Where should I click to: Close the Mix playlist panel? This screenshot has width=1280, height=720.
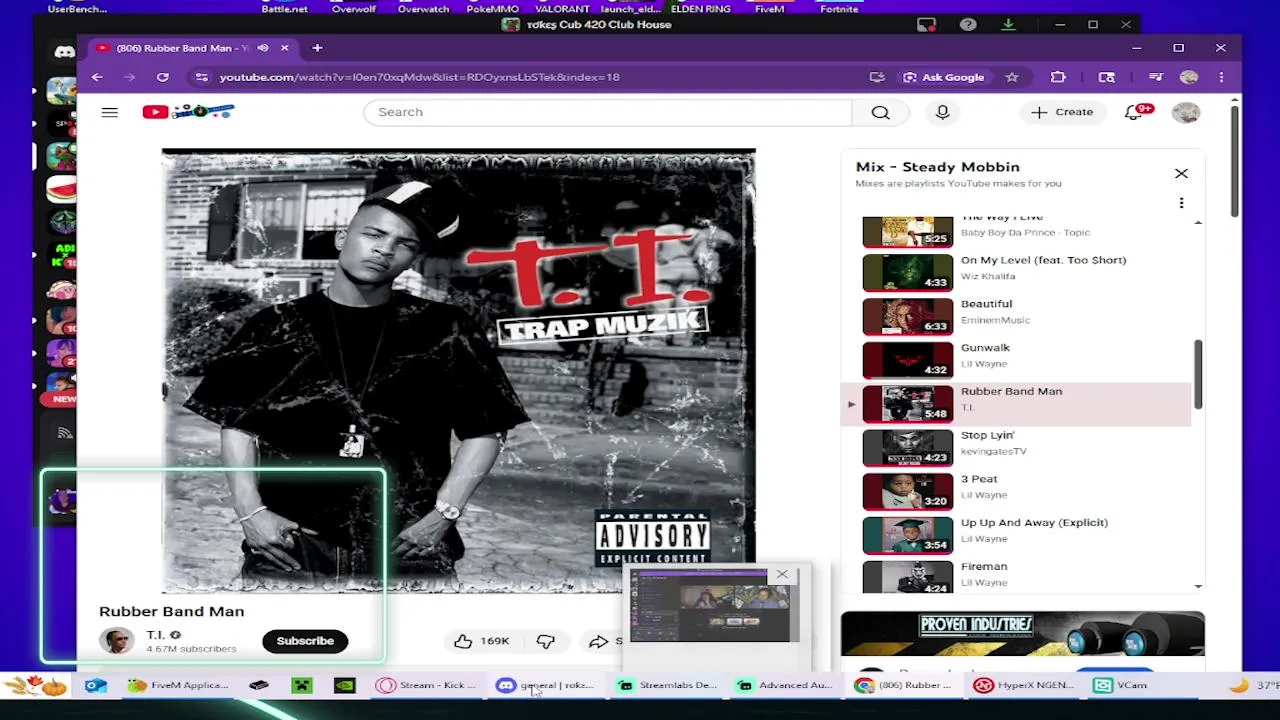point(1181,174)
